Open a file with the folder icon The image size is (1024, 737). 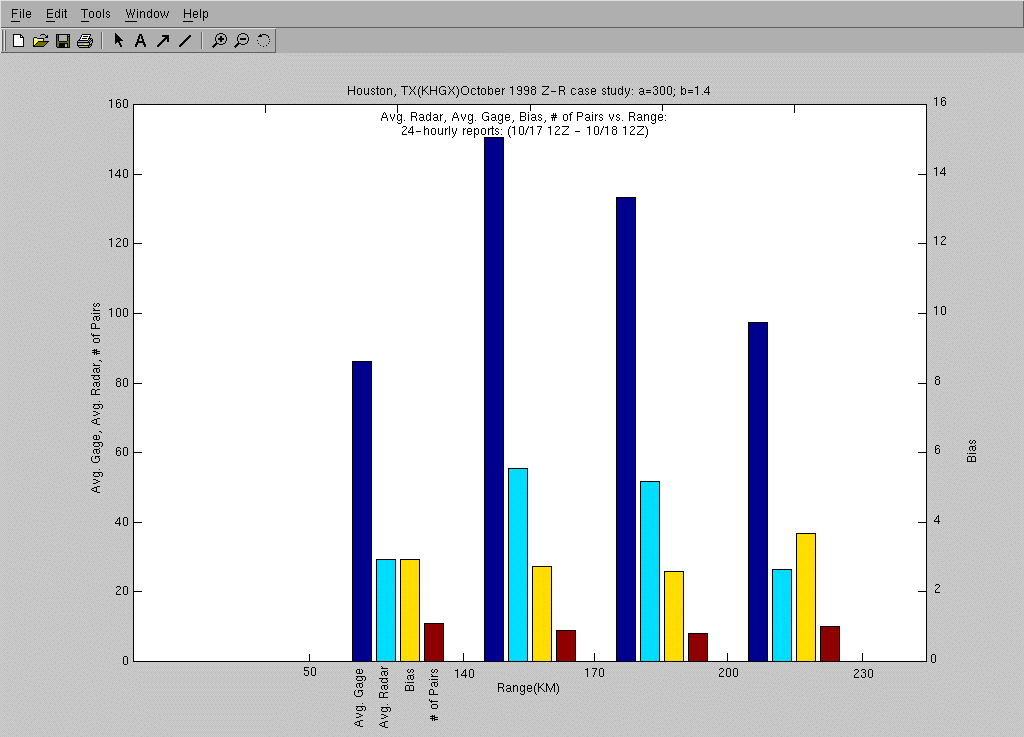click(40, 40)
